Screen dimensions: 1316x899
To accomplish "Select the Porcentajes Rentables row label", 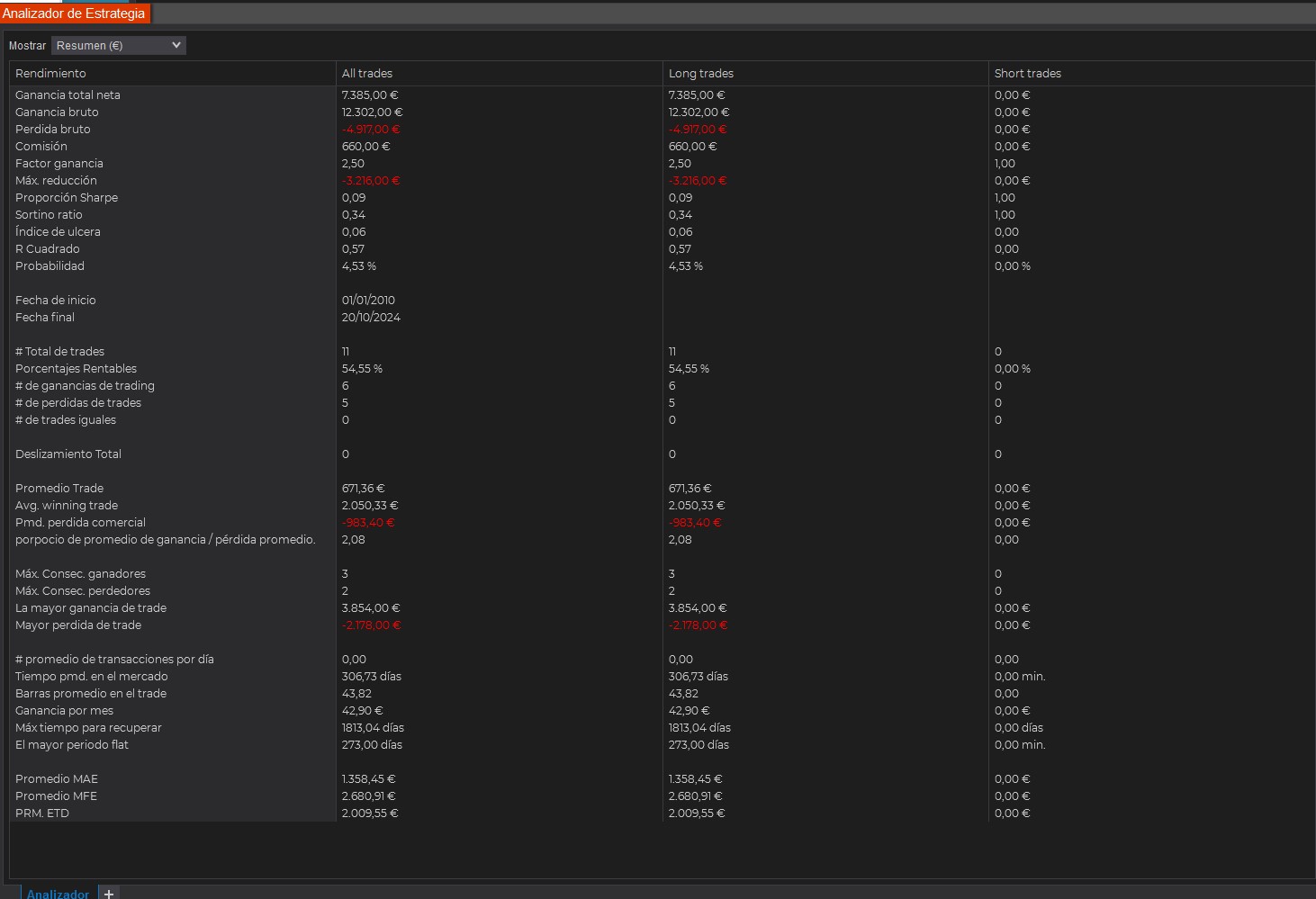I will coord(76,368).
